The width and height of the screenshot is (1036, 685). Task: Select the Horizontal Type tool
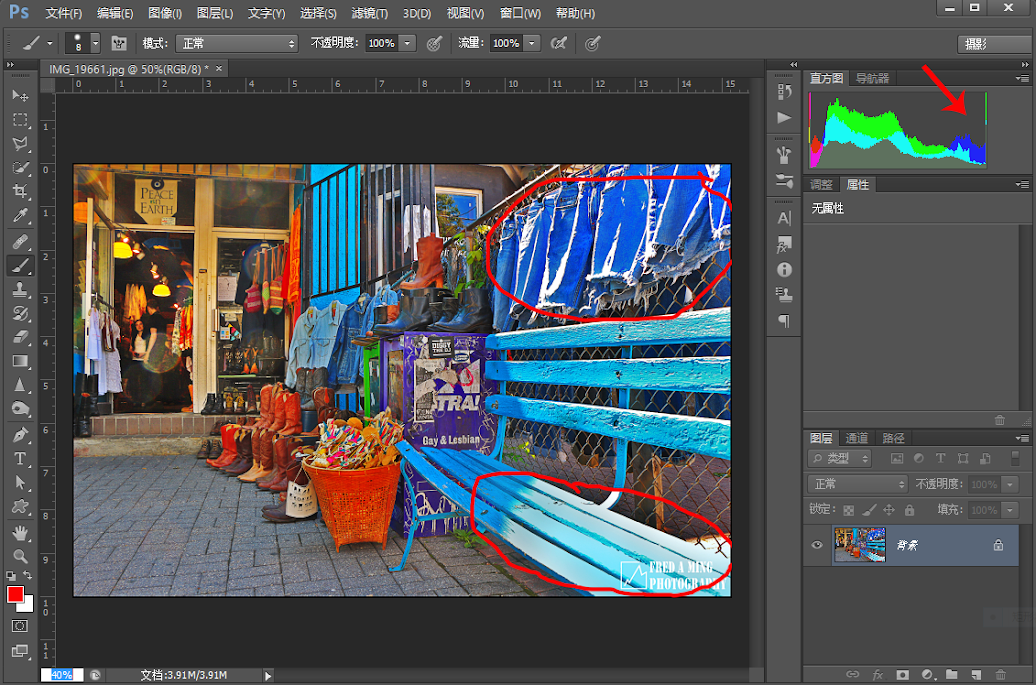pyautogui.click(x=20, y=458)
